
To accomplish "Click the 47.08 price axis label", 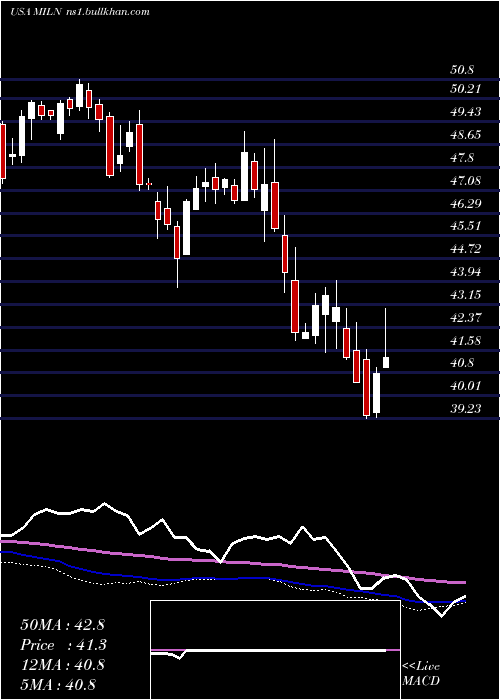I will 466,181.
